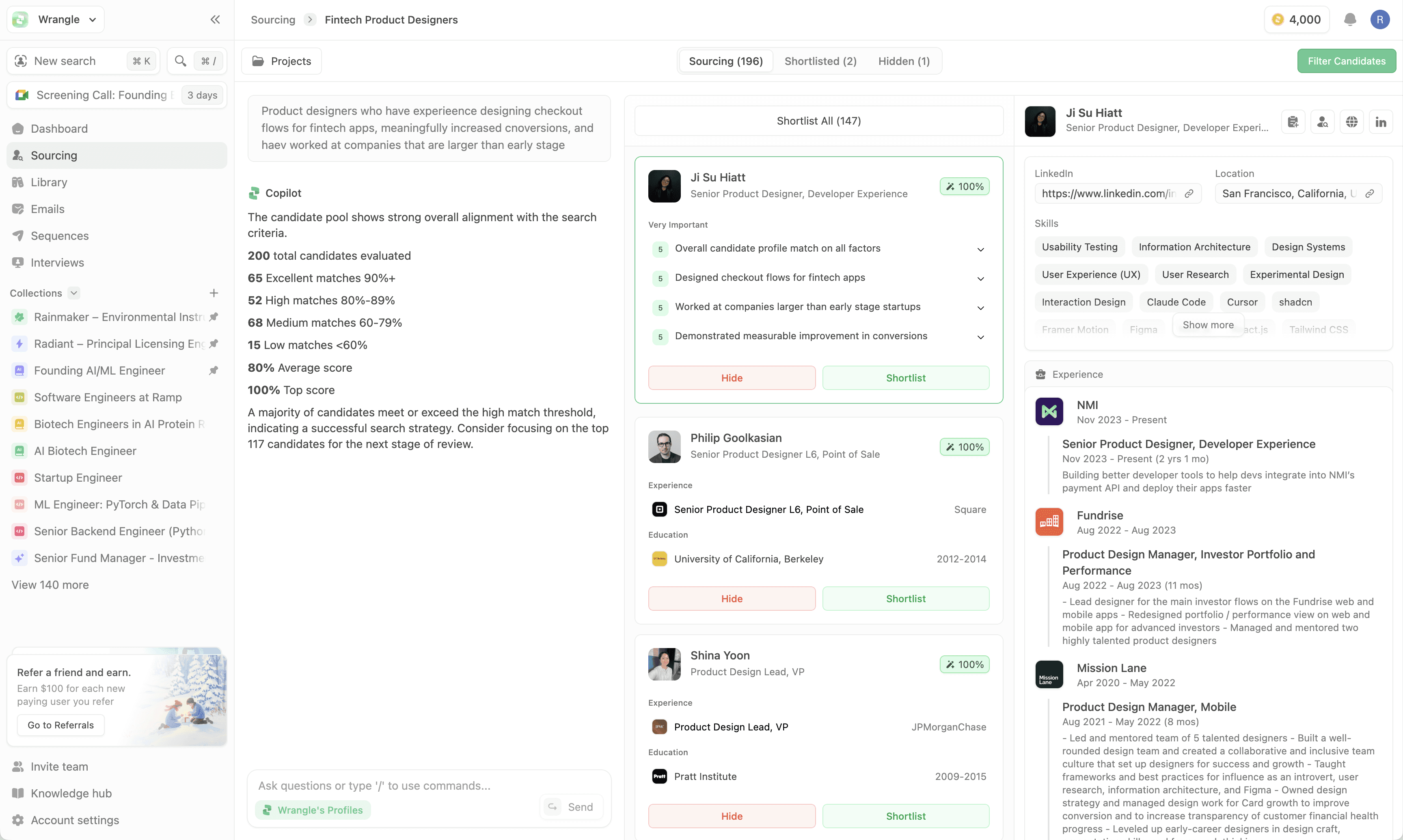This screenshot has height=840, width=1403.
Task: Open Ji Su Hiatt's LinkedIn icon button
Action: click(1381, 122)
